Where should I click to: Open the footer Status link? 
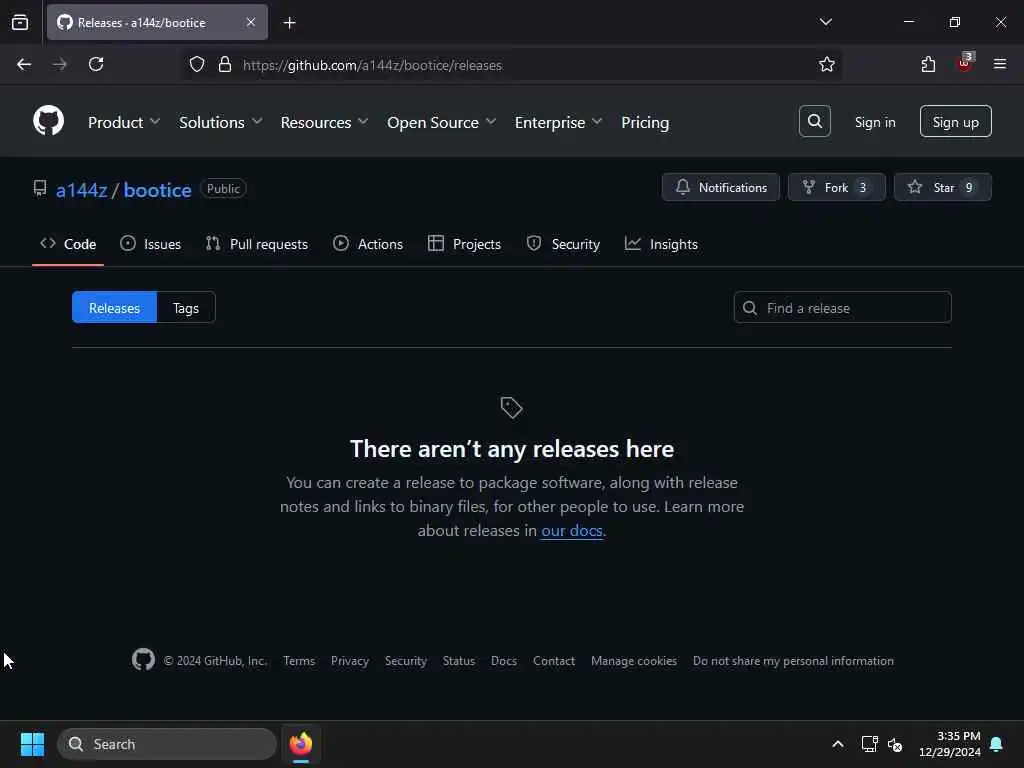coord(458,660)
